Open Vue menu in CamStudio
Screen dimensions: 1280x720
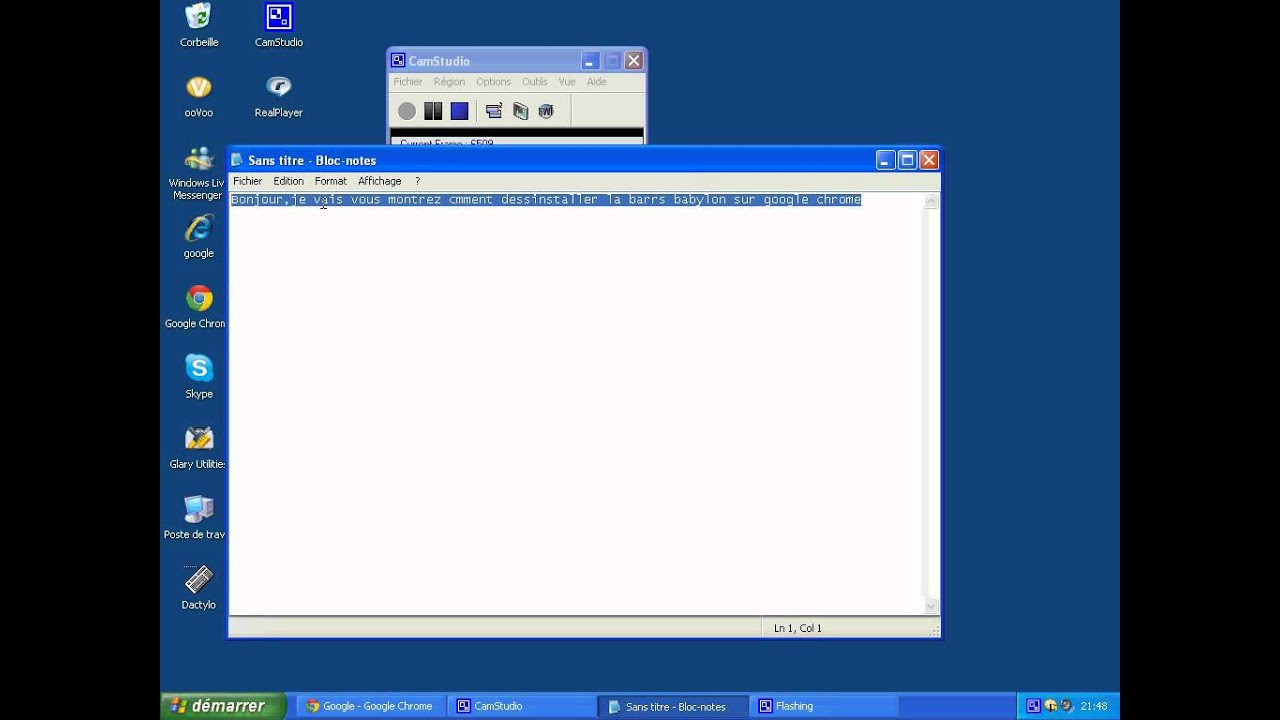click(567, 82)
